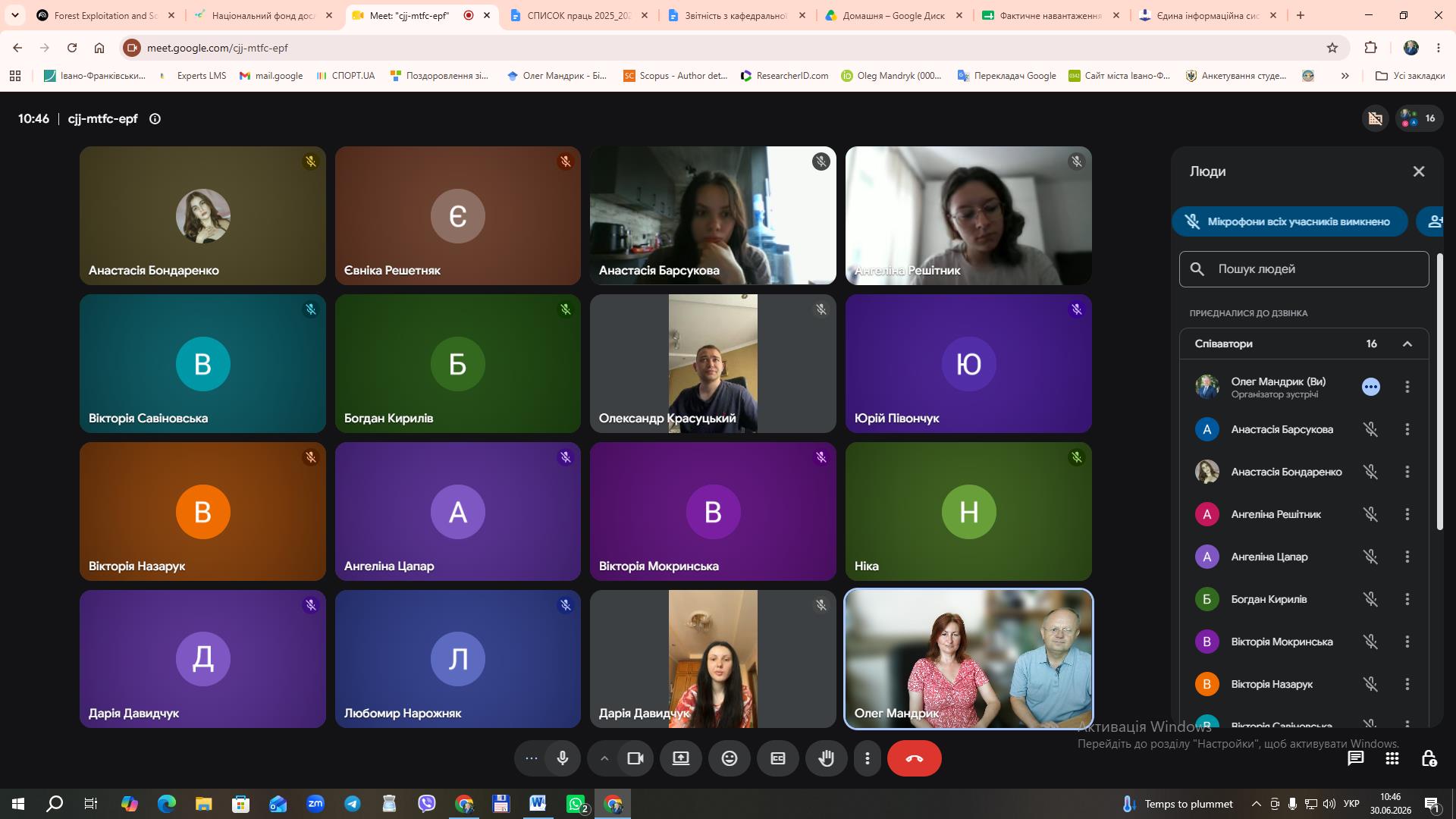Toggle your microphone in the bottom bar
The height and width of the screenshot is (819, 1456).
click(x=563, y=758)
